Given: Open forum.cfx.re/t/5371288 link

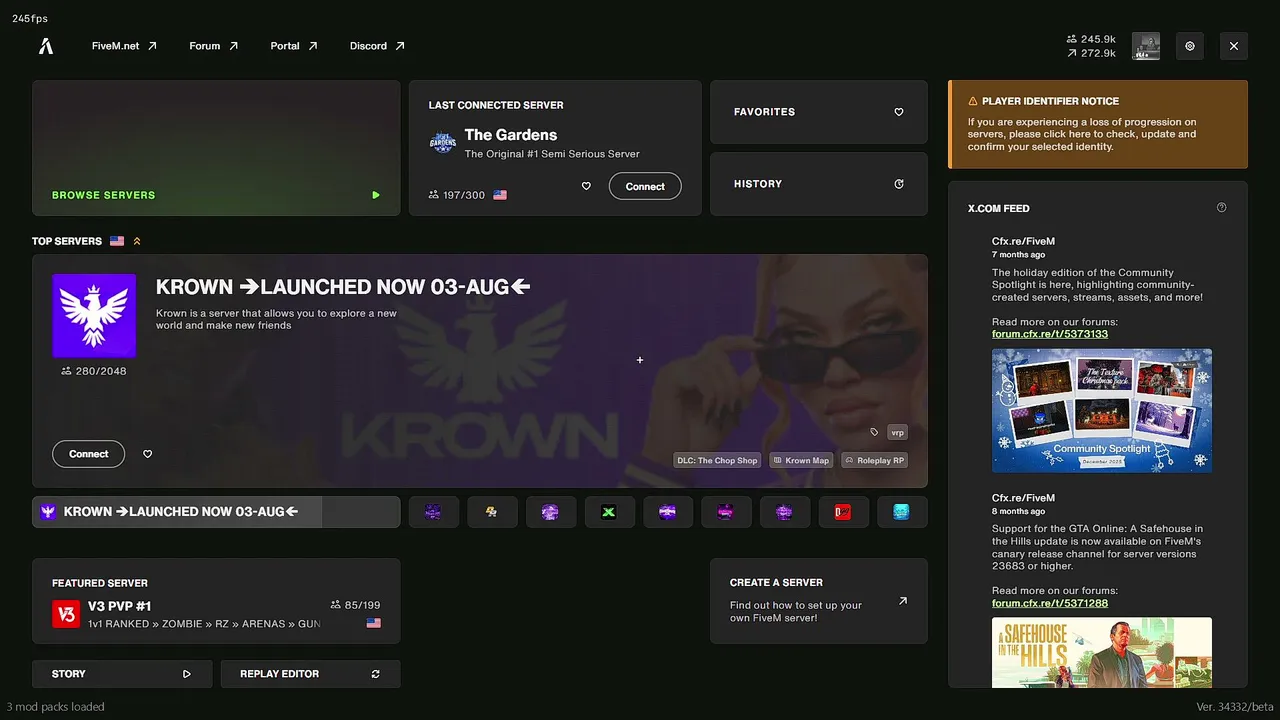Looking at the screenshot, I should click(1050, 603).
